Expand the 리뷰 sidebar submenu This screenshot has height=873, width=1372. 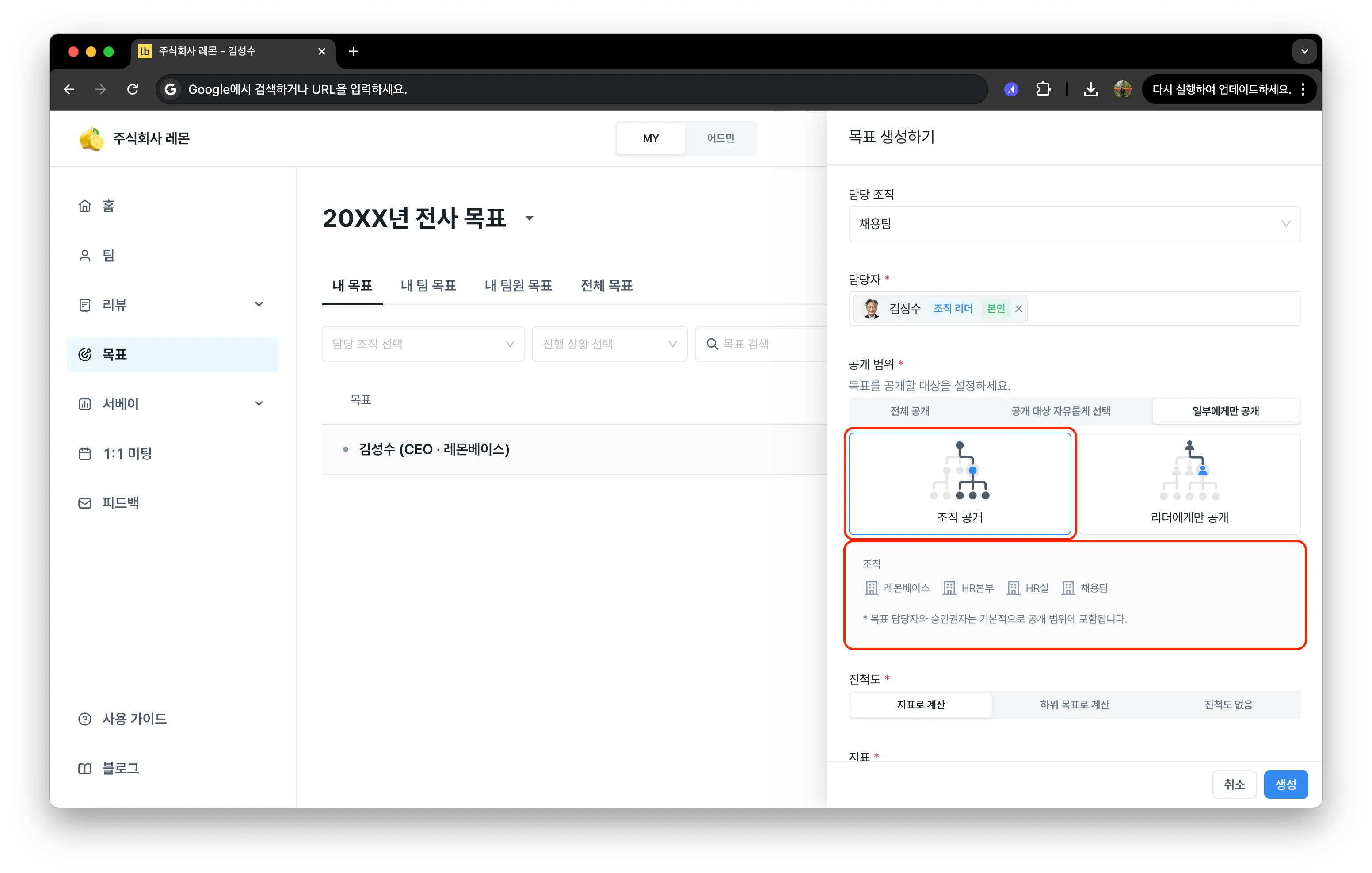pyautogui.click(x=259, y=305)
